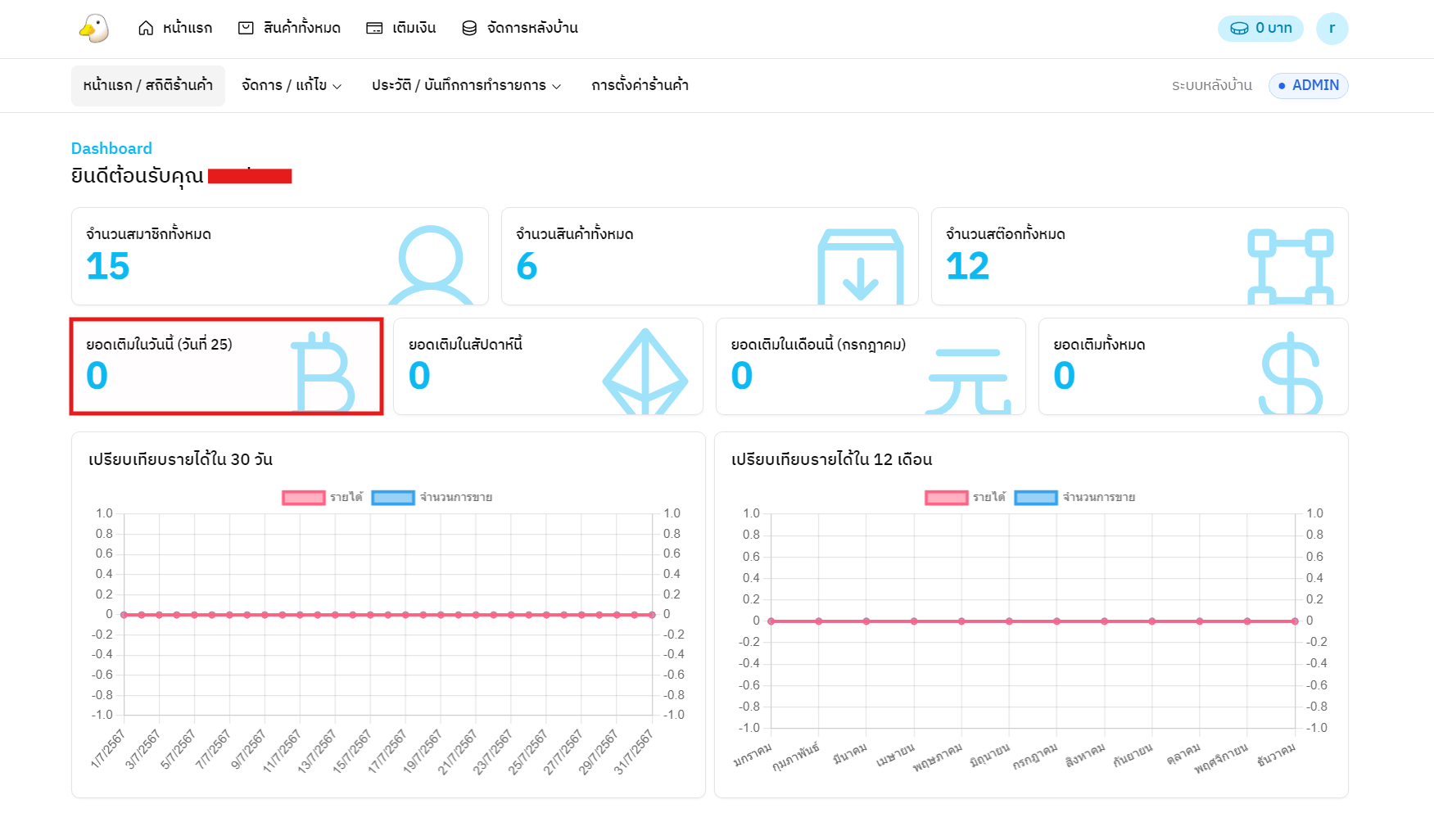Click the database icon beside จัดการหลังบ้าน
This screenshot has width=1434, height=840.
pos(469,28)
